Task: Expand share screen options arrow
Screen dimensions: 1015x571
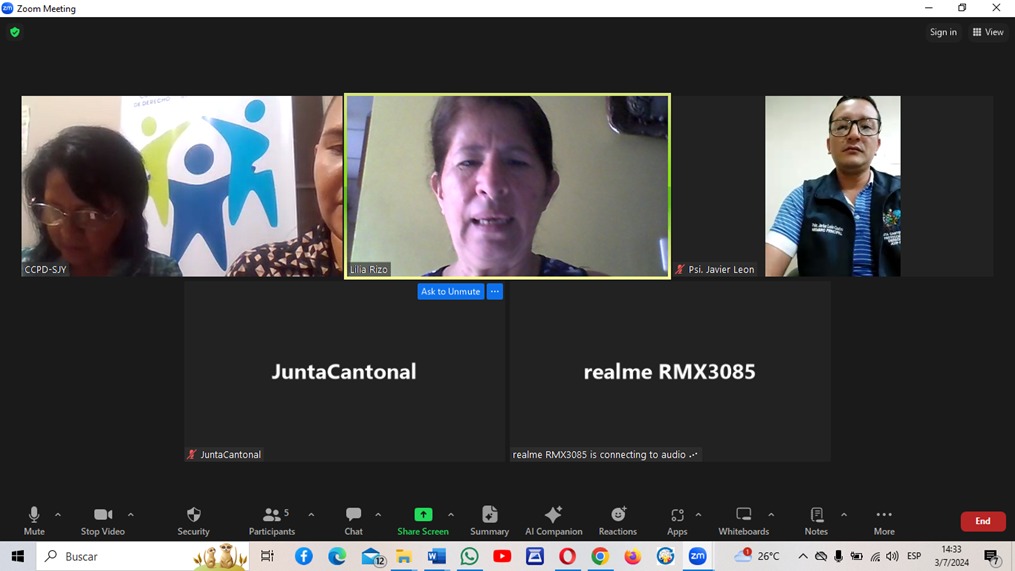Action: point(451,515)
